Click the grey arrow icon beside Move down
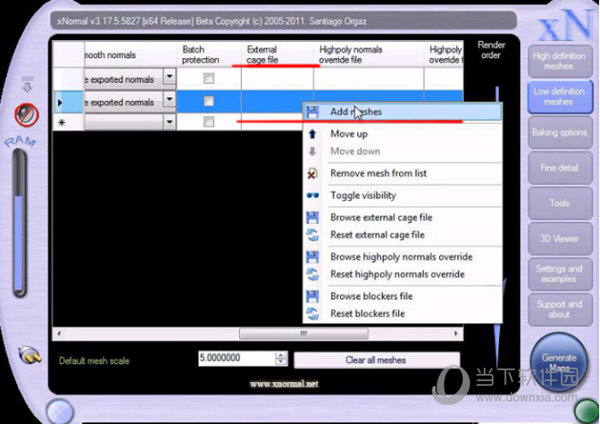The height and width of the screenshot is (424, 600). [x=312, y=151]
